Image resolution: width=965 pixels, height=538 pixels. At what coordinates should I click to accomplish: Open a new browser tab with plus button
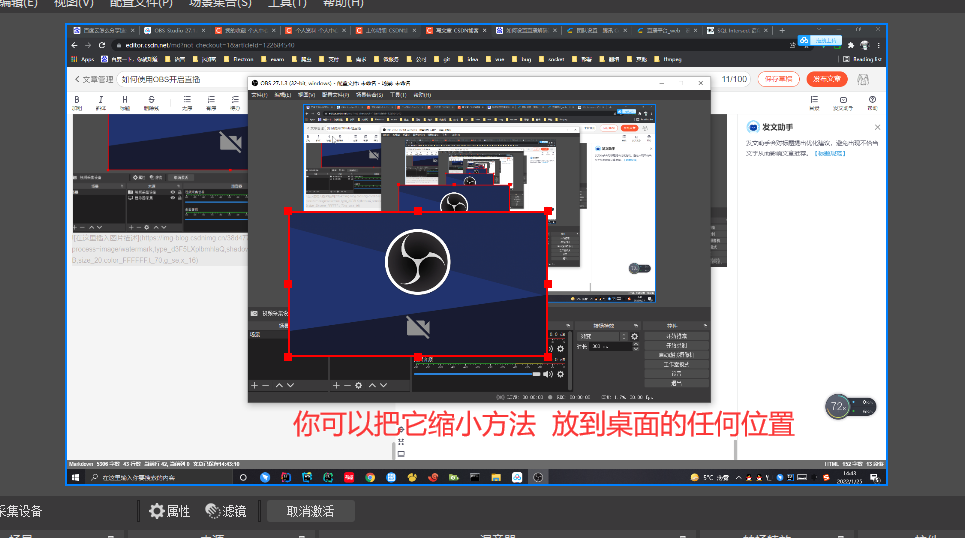(782, 30)
